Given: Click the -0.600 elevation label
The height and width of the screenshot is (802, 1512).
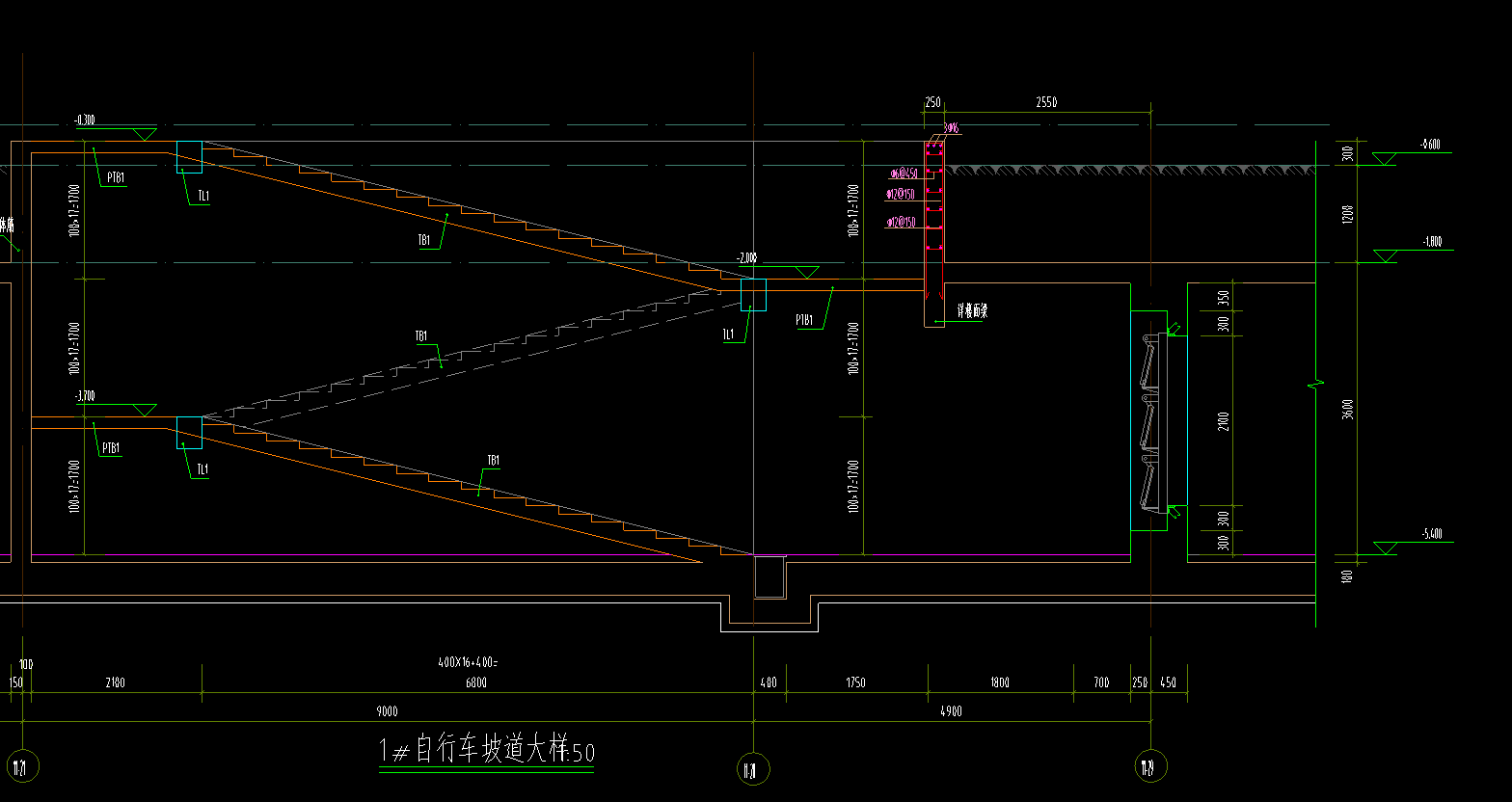Looking at the screenshot, I should pyautogui.click(x=1430, y=145).
